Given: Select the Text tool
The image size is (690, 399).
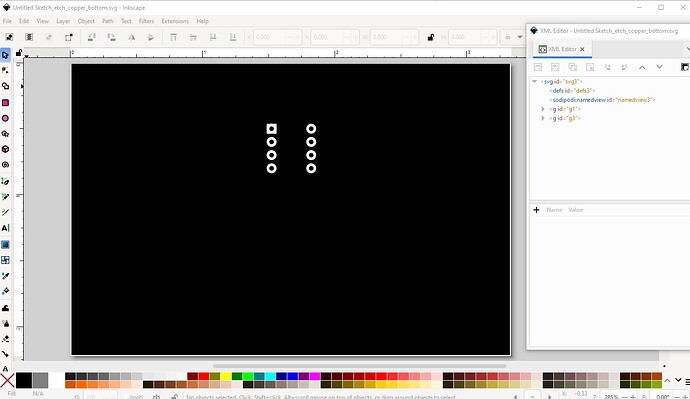Looking at the screenshot, I should click(x=5, y=228).
